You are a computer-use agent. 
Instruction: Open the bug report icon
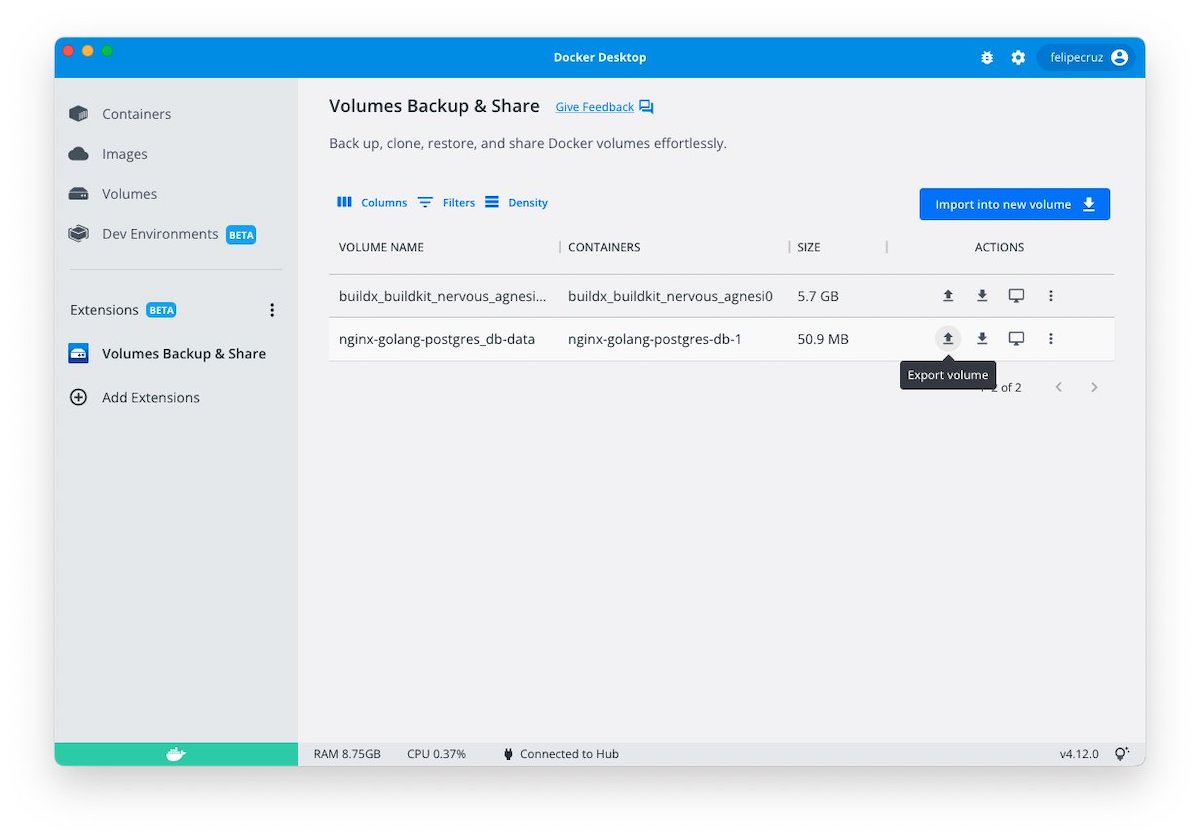[987, 57]
